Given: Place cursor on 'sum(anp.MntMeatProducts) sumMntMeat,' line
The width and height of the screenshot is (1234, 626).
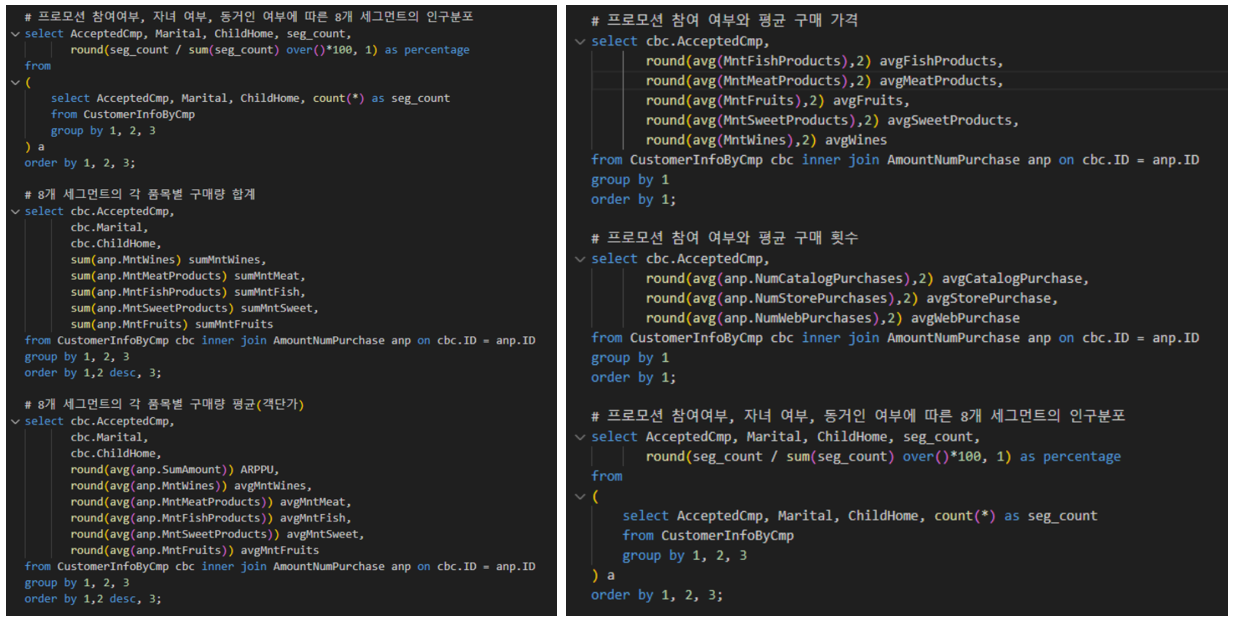Looking at the screenshot, I should (187, 276).
